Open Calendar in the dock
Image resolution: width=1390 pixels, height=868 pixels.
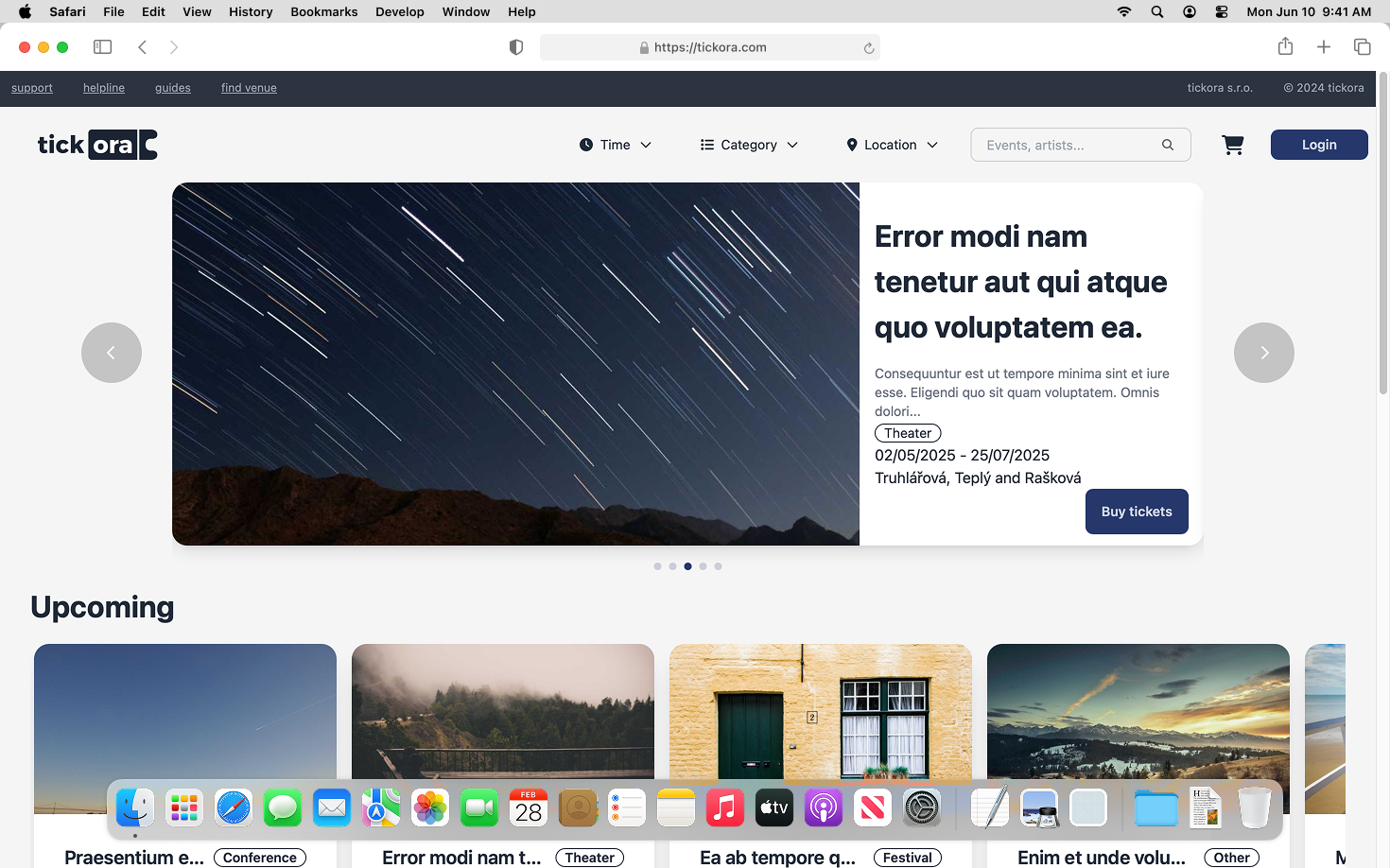tap(529, 807)
